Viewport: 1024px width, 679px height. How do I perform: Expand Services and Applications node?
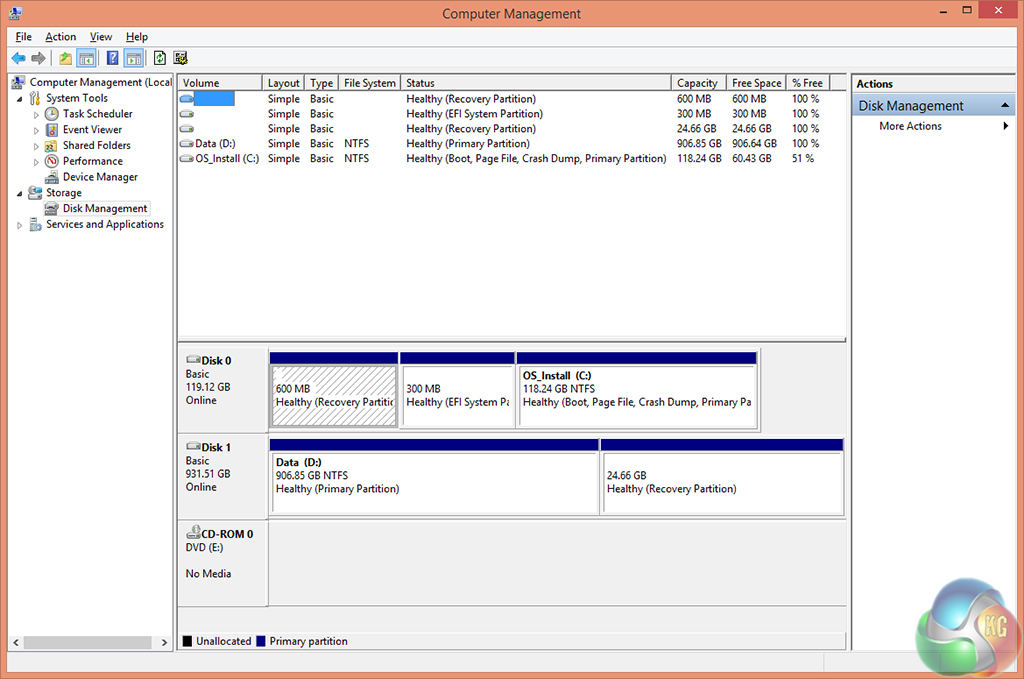point(20,225)
